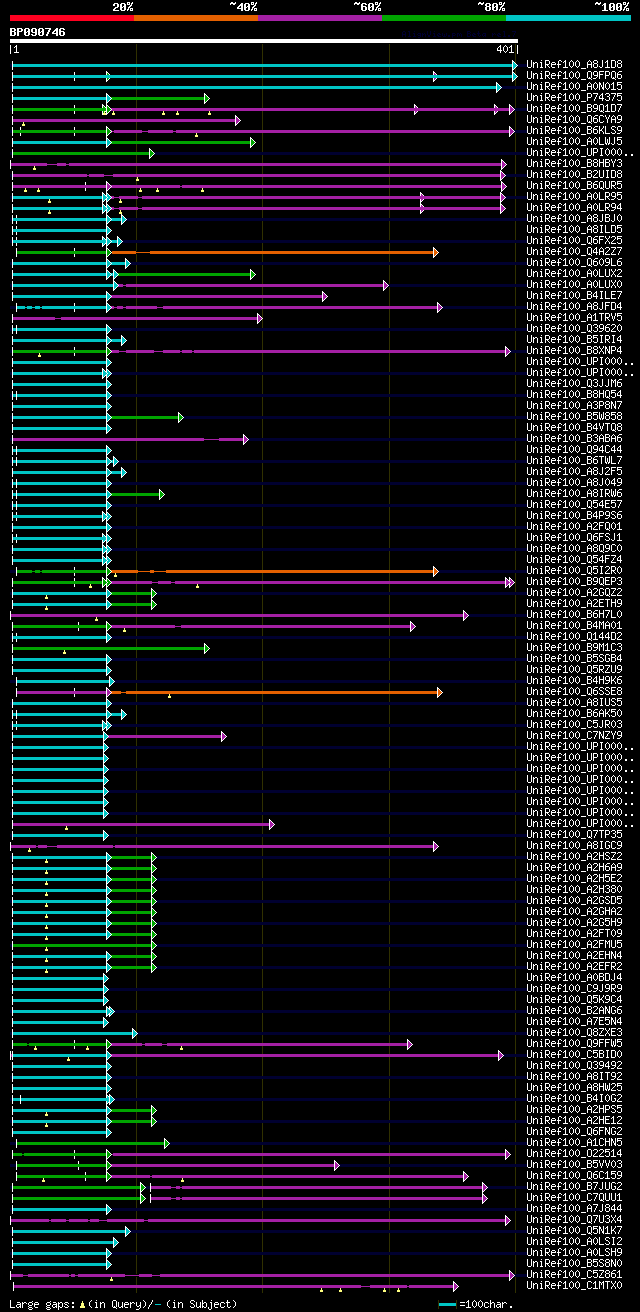Select label UniRef100_A8ILD5
640x1312 pixels.
[574, 229]
